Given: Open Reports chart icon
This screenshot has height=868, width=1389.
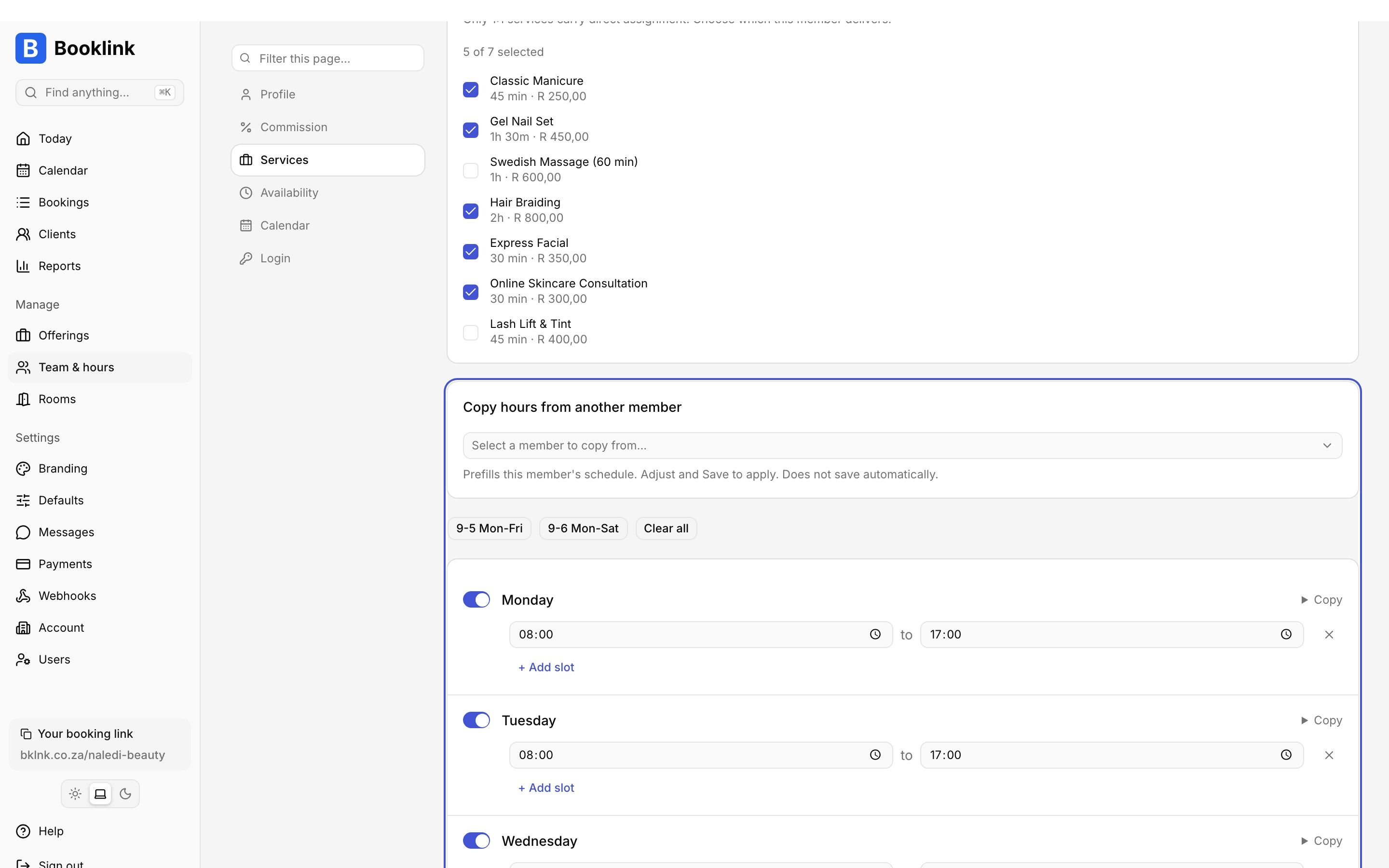Looking at the screenshot, I should (23, 266).
